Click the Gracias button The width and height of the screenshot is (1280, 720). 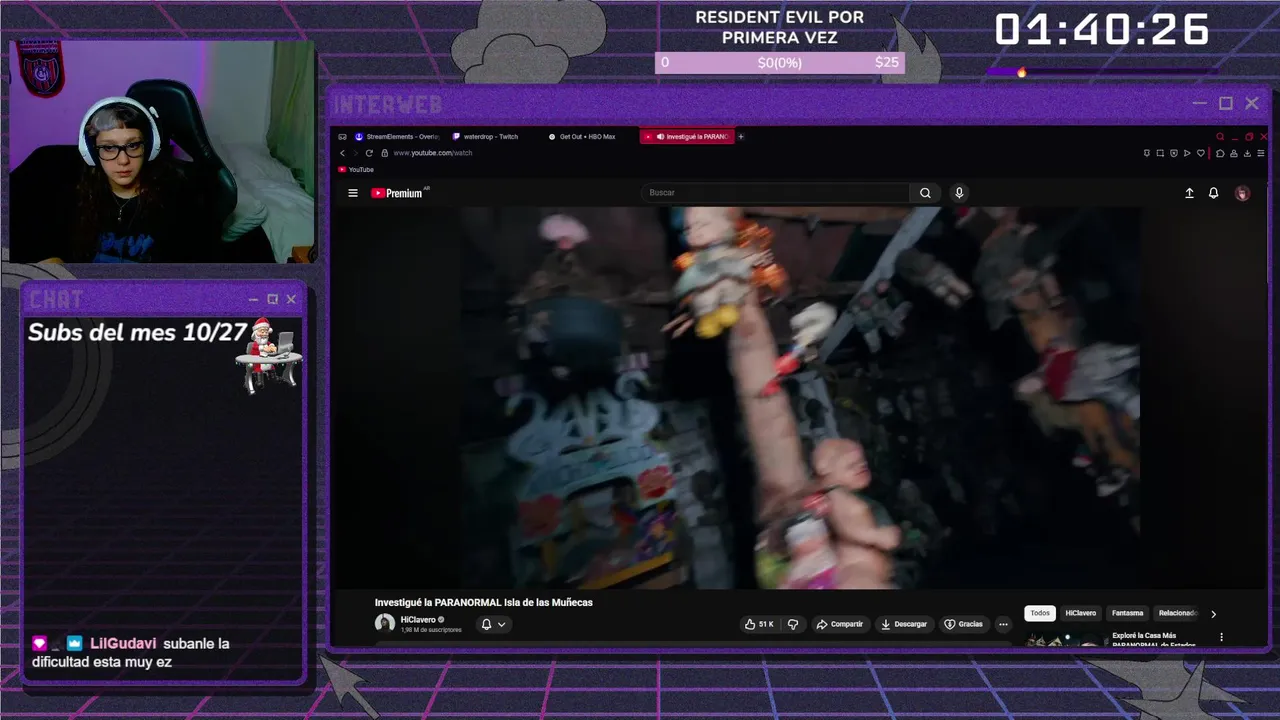[x=964, y=624]
